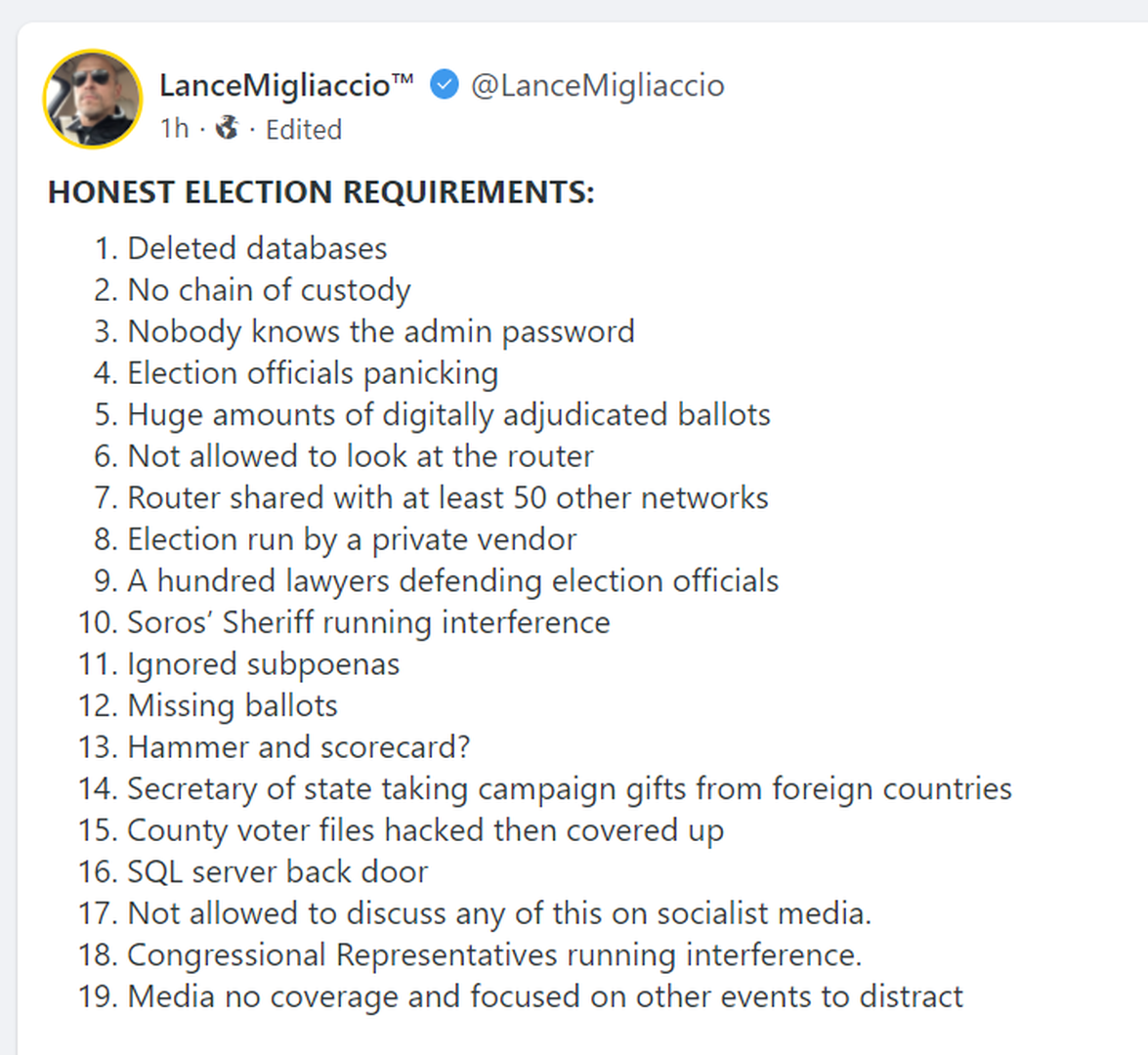1148x1055 pixels.
Task: Click list item 'Deleted databases'
Action: [x=257, y=249]
